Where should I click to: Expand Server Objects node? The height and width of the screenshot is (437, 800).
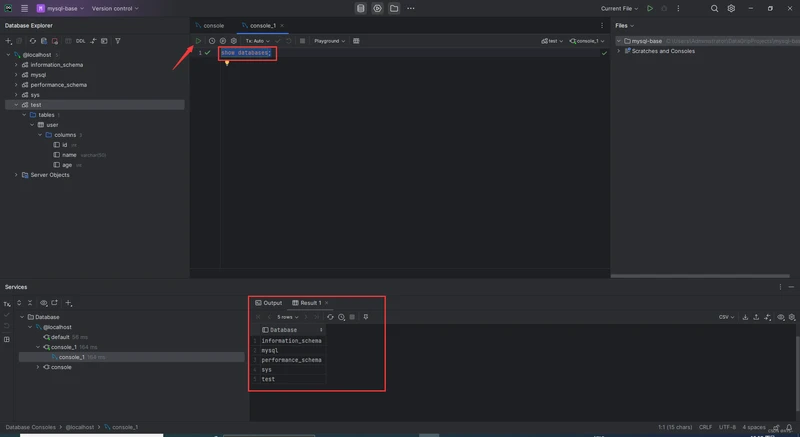16,175
